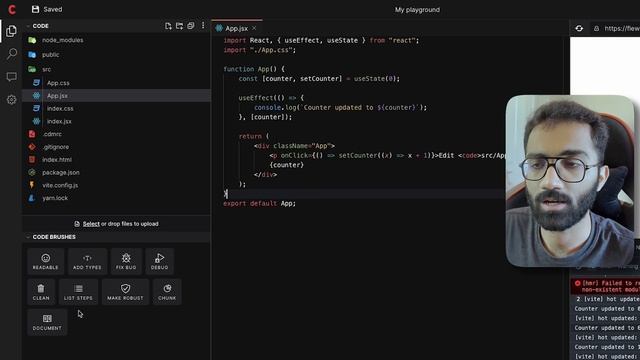Click the webcam video overlay
640x360 pixels.
pyautogui.click(x=570, y=181)
